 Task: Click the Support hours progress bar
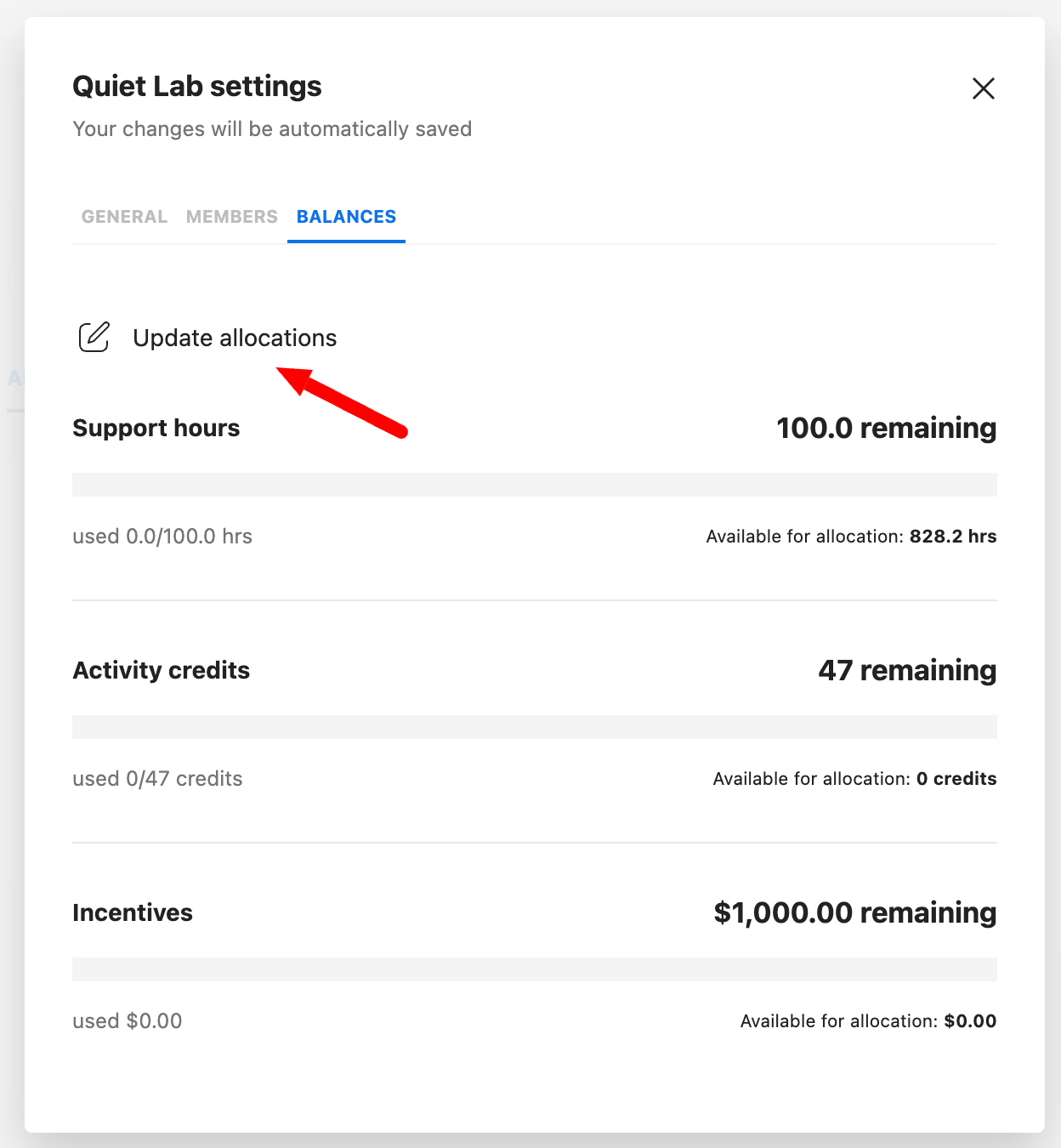(x=535, y=485)
